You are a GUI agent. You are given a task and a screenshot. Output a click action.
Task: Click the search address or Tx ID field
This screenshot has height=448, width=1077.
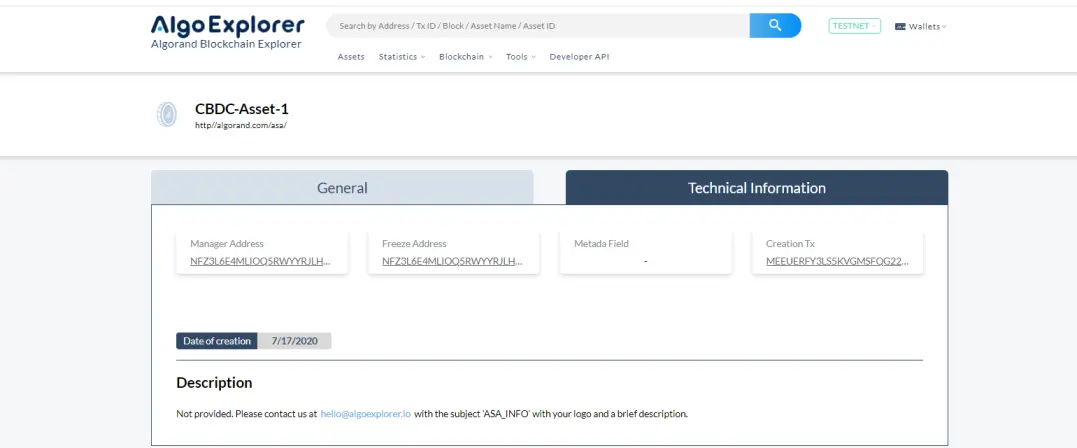(x=538, y=25)
